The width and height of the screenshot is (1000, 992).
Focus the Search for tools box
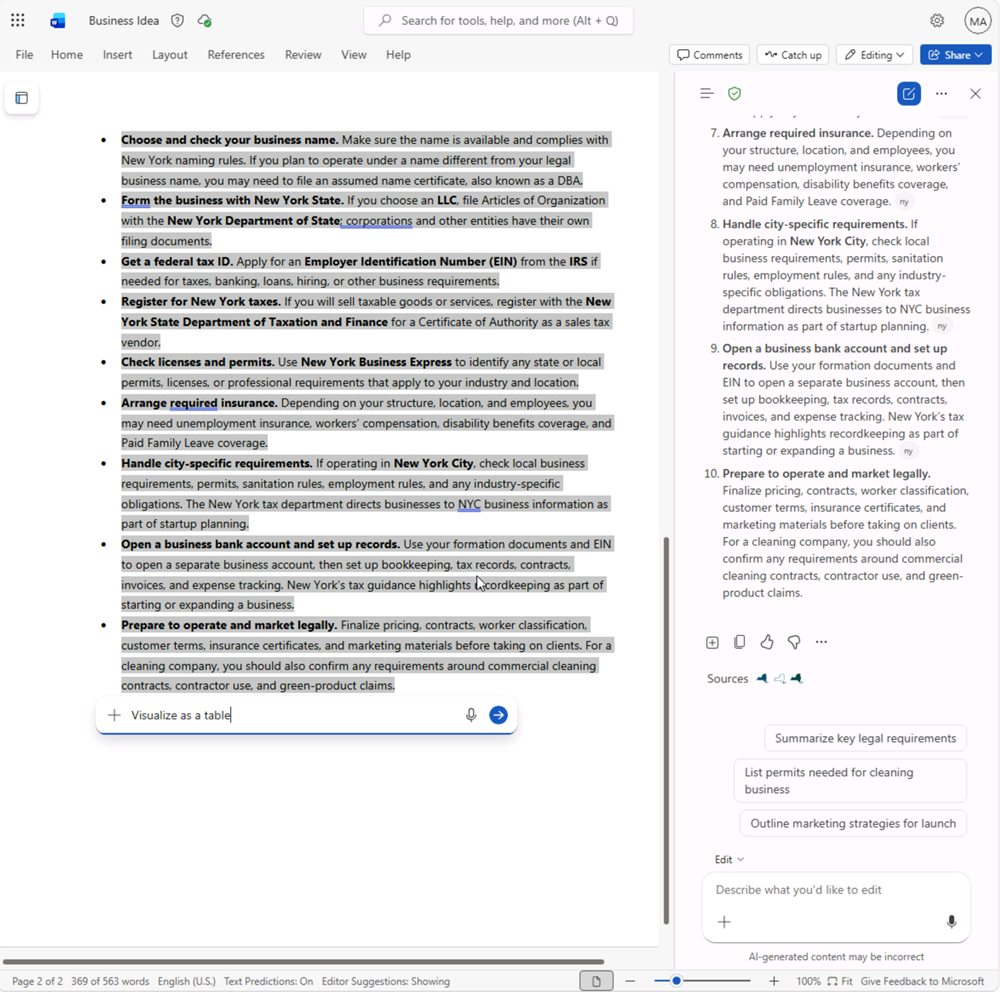(498, 20)
